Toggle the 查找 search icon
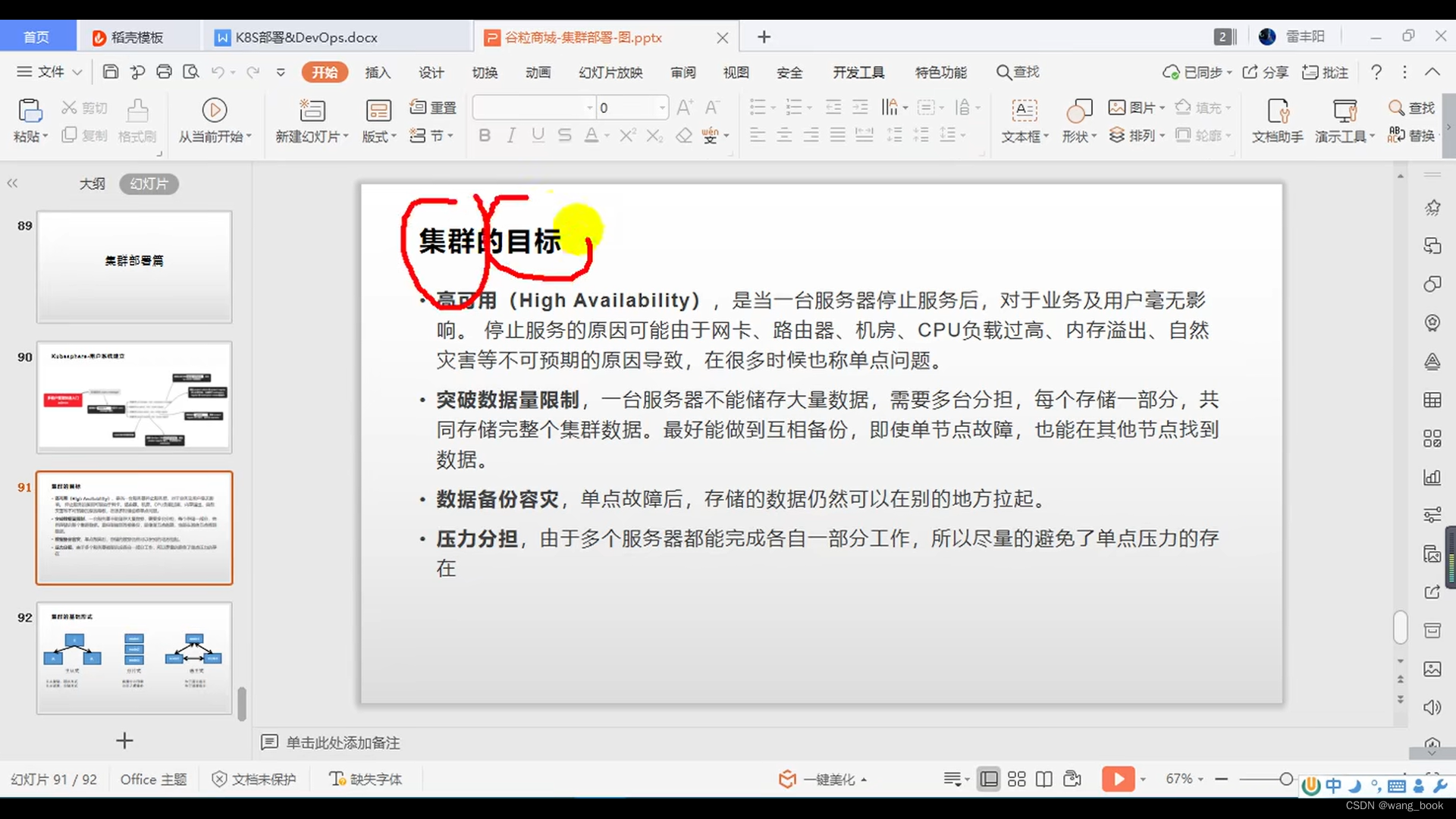The image size is (1456, 819). (1001, 72)
